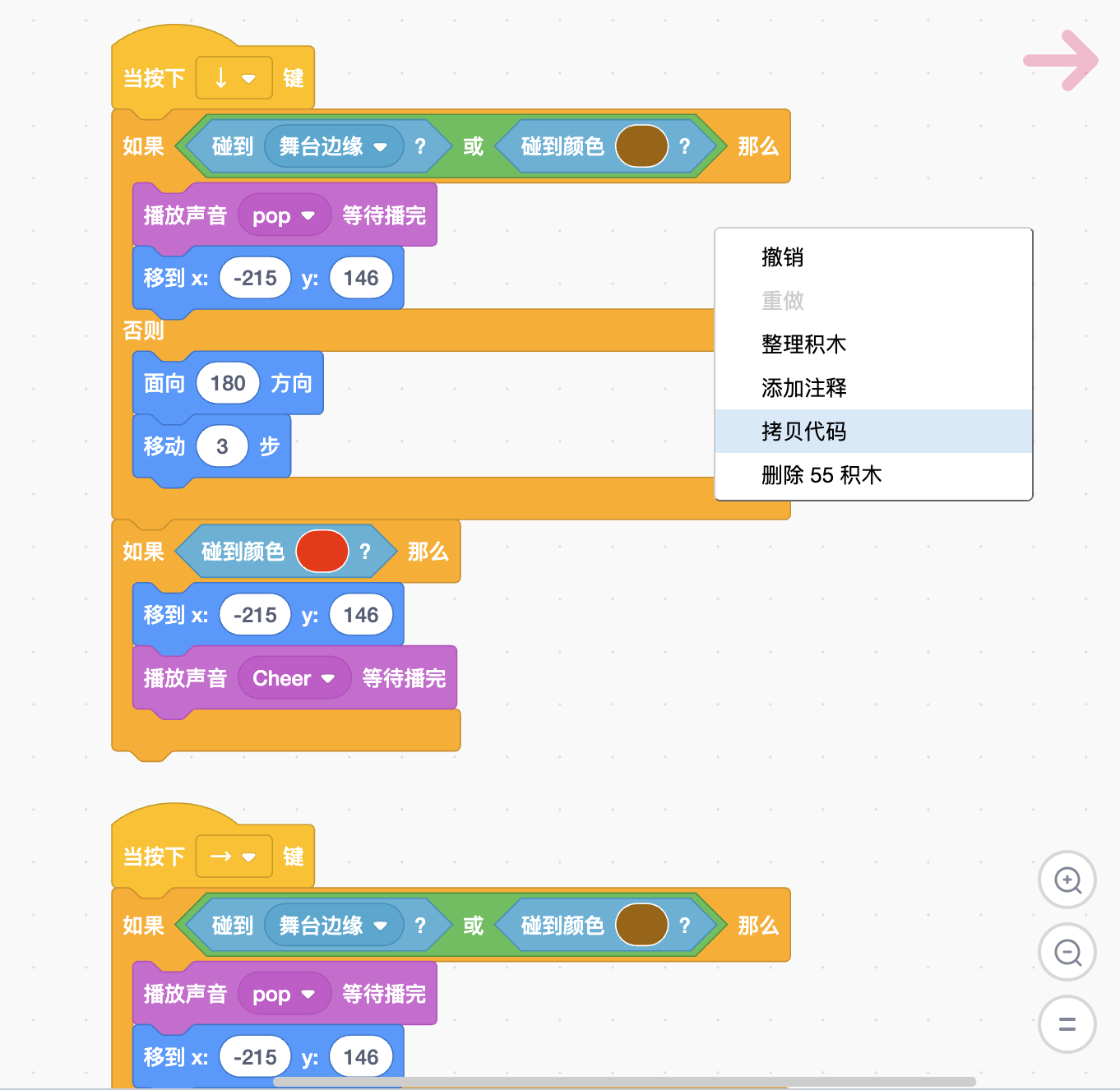Choose 添加注释 menu entry

click(x=873, y=387)
